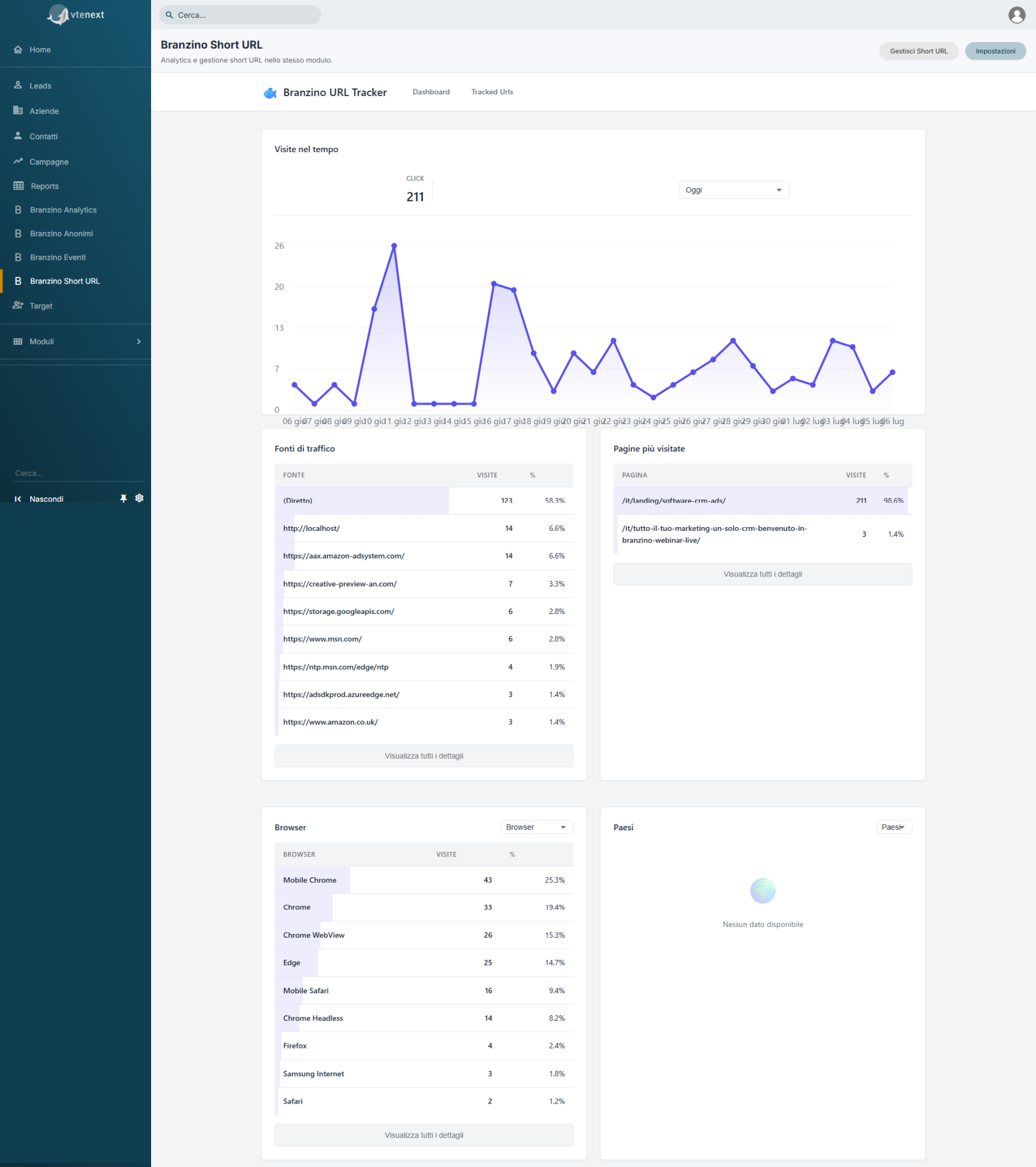This screenshot has height=1167, width=1036.
Task: Switch to the Dashboard tab
Action: (431, 92)
